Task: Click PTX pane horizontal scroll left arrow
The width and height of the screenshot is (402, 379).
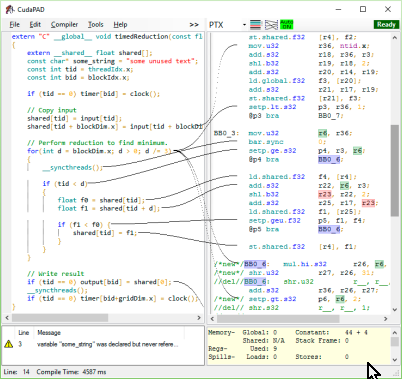Action: pos(212,319)
